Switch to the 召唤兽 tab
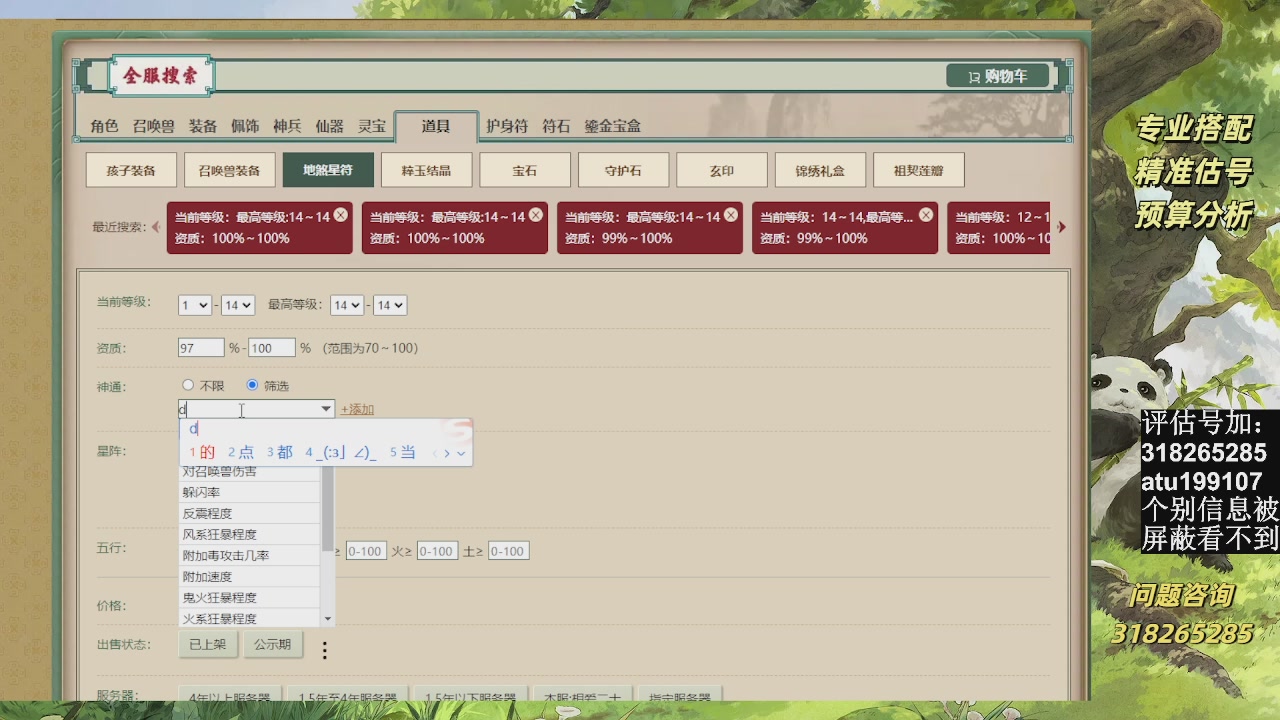1280x720 pixels. 153,126
